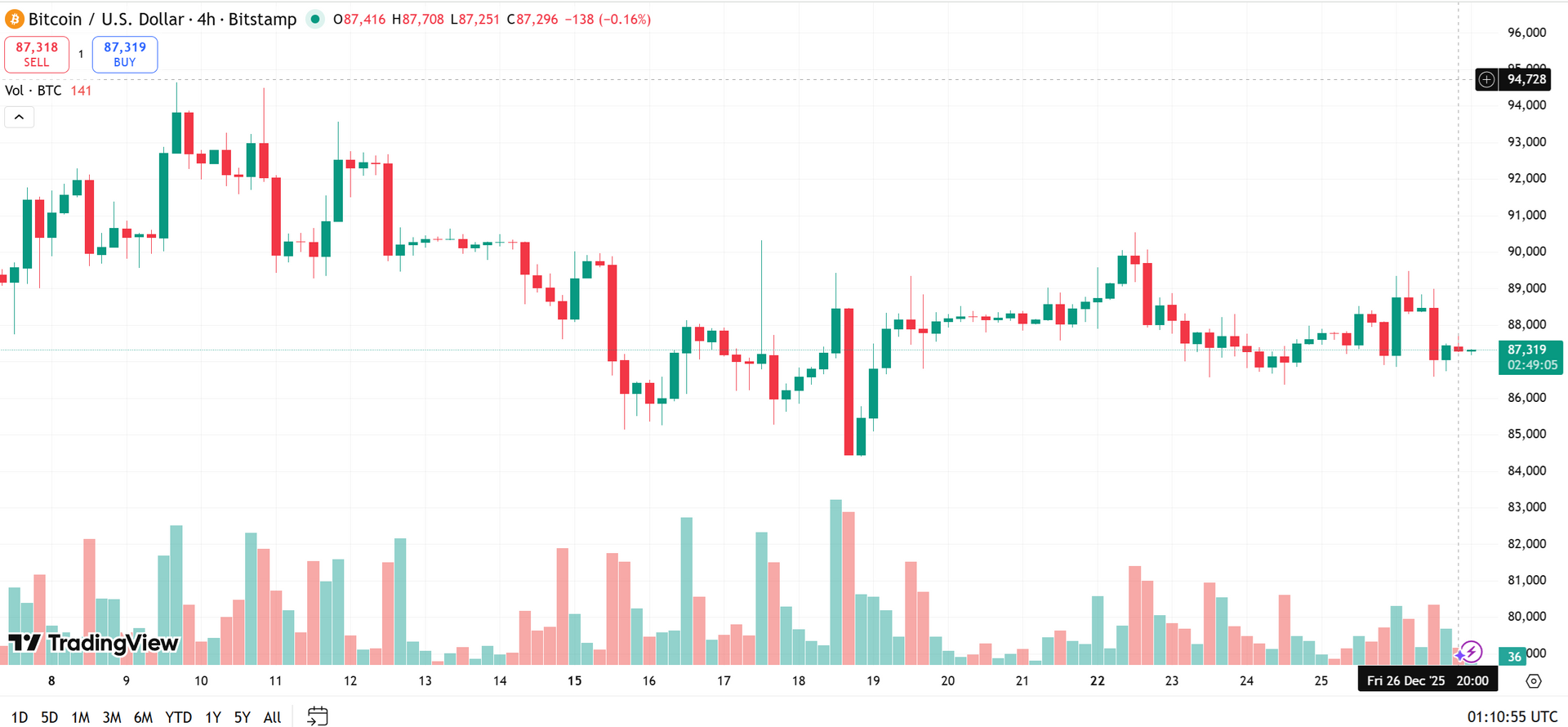Choose the YTD time range

[x=178, y=717]
